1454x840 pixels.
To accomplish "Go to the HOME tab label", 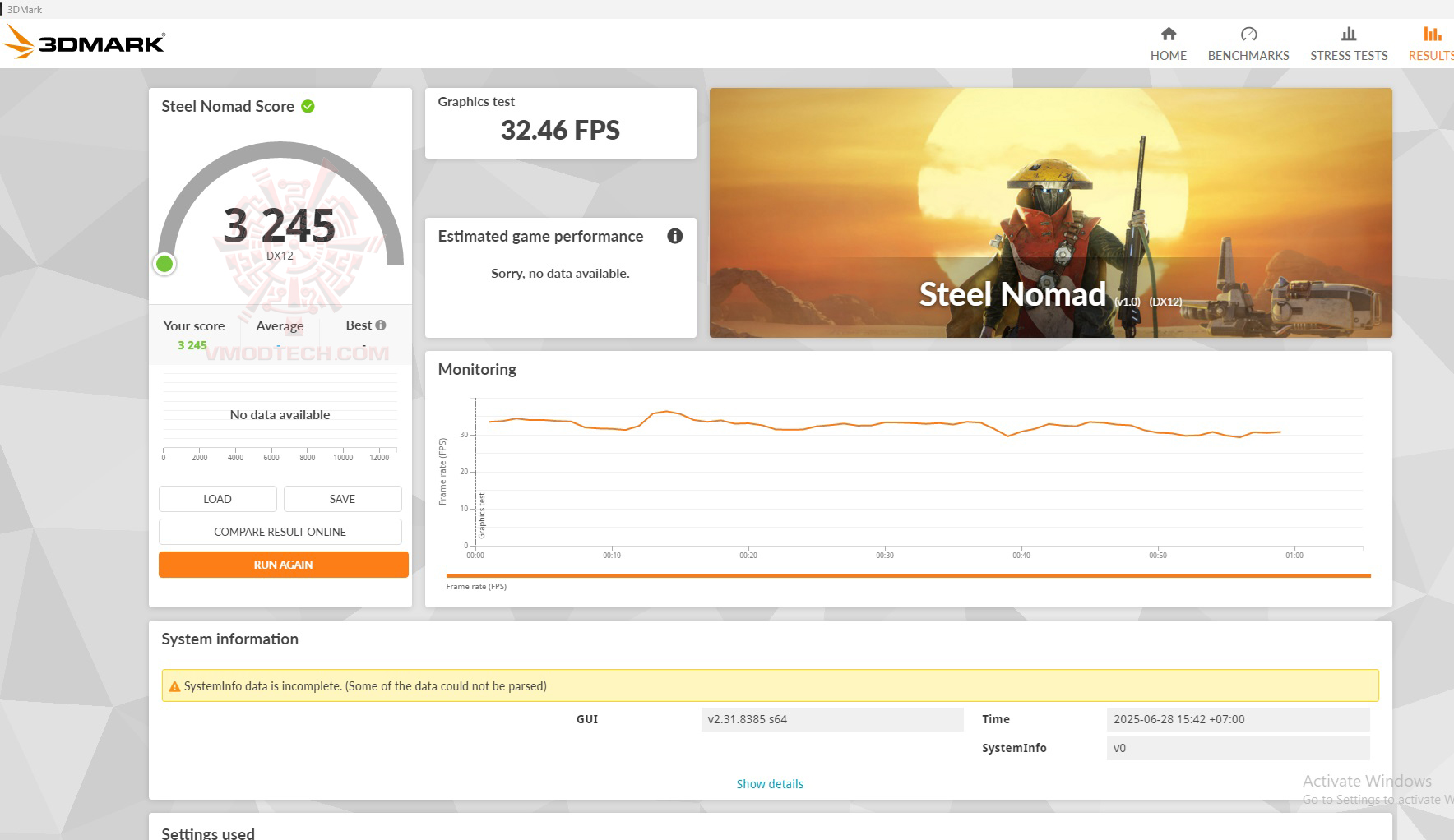I will (x=1169, y=56).
